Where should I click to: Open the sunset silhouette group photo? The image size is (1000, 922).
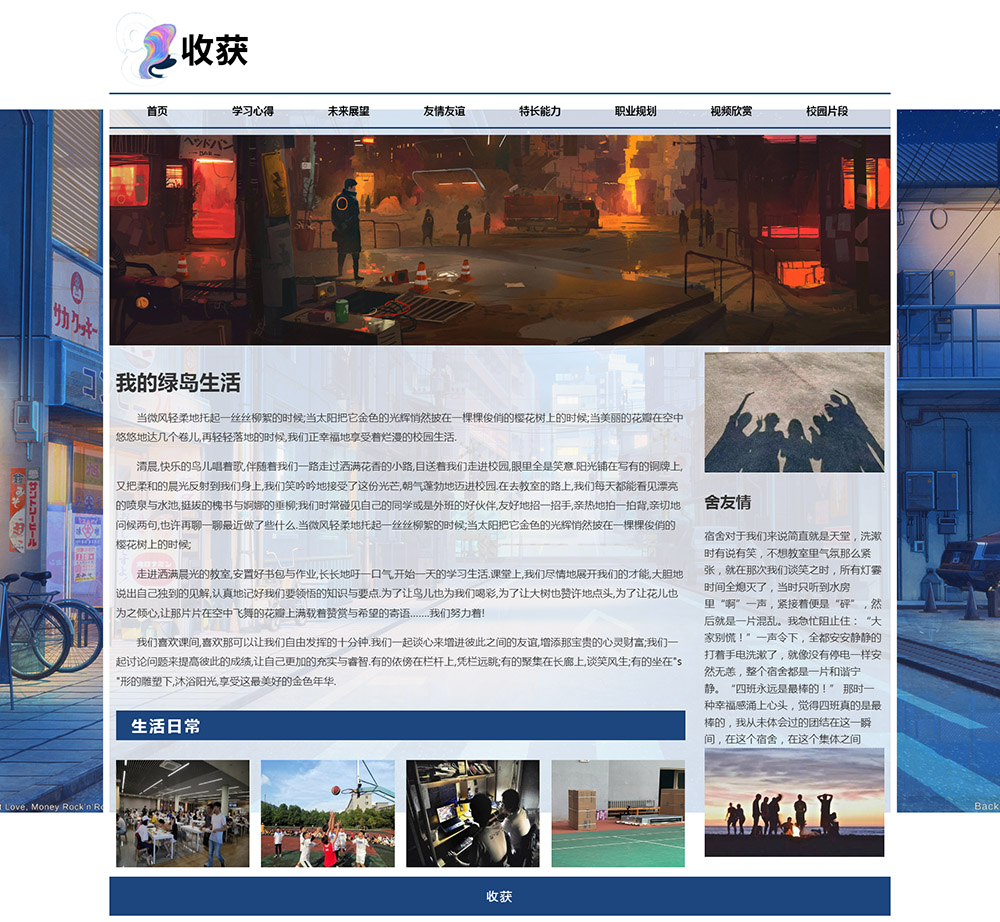[x=794, y=802]
